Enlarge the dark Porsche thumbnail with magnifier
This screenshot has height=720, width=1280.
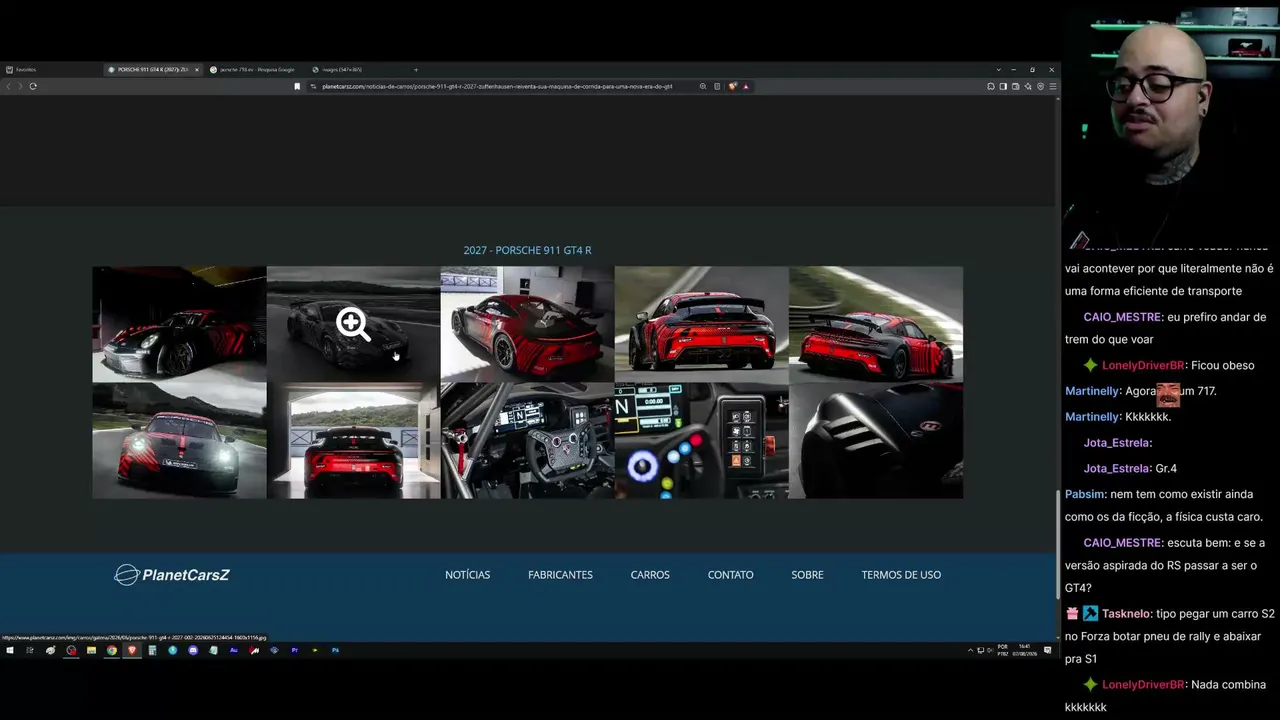[x=353, y=324]
